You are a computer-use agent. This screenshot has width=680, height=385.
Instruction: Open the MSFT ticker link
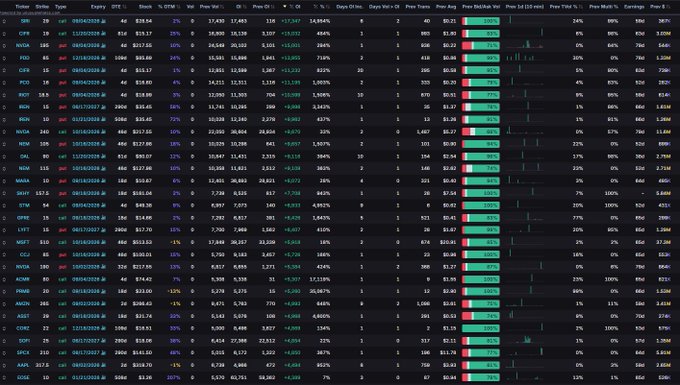tap(23, 242)
